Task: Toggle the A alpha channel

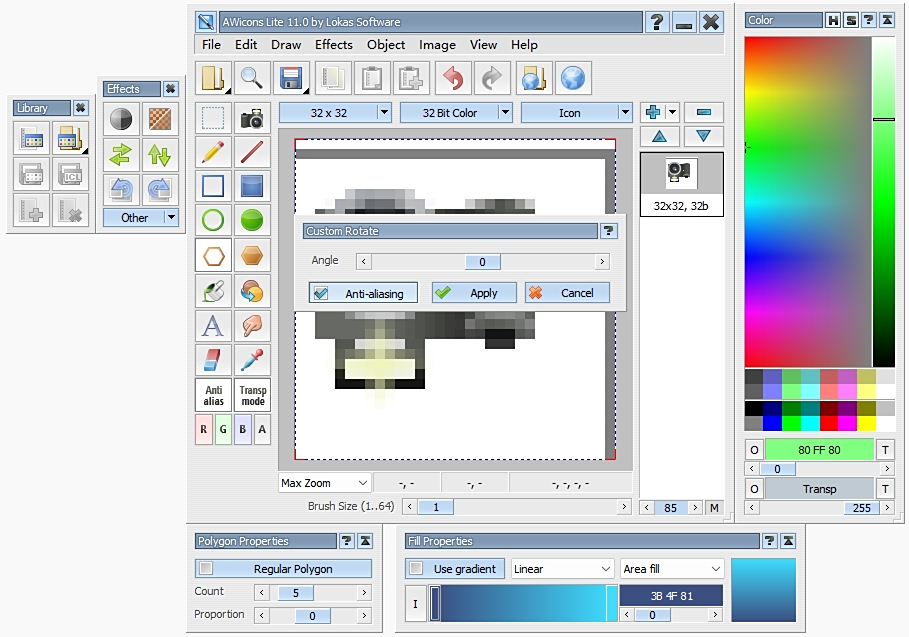Action: (x=262, y=429)
